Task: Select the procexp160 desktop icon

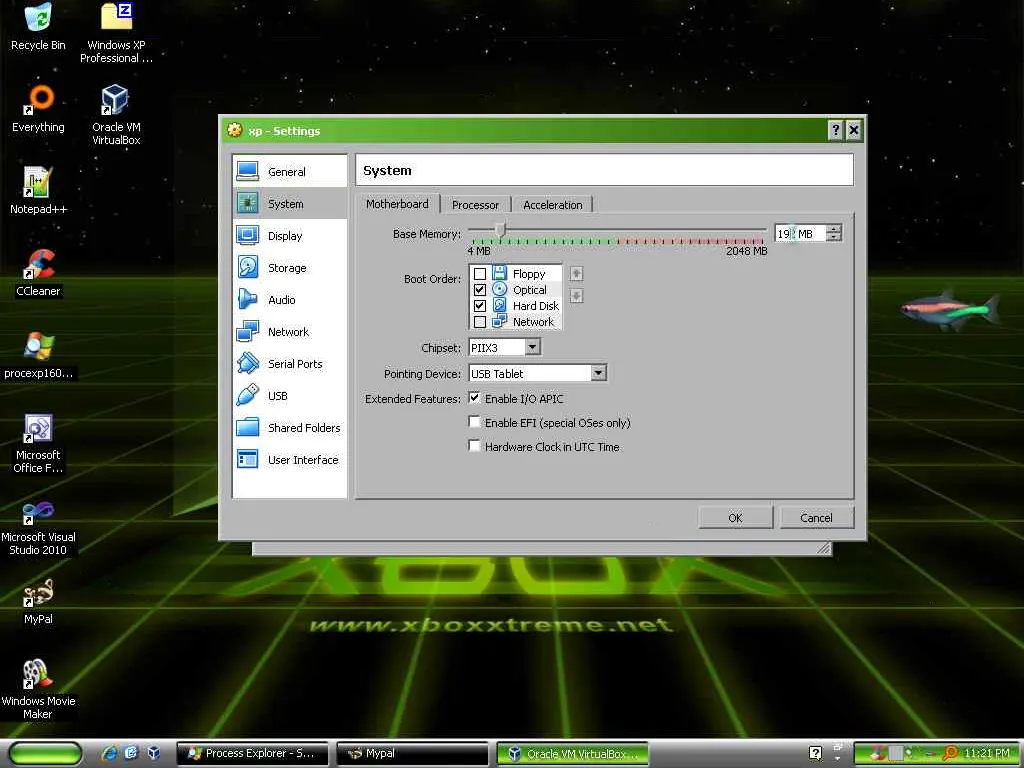Action: pyautogui.click(x=38, y=355)
